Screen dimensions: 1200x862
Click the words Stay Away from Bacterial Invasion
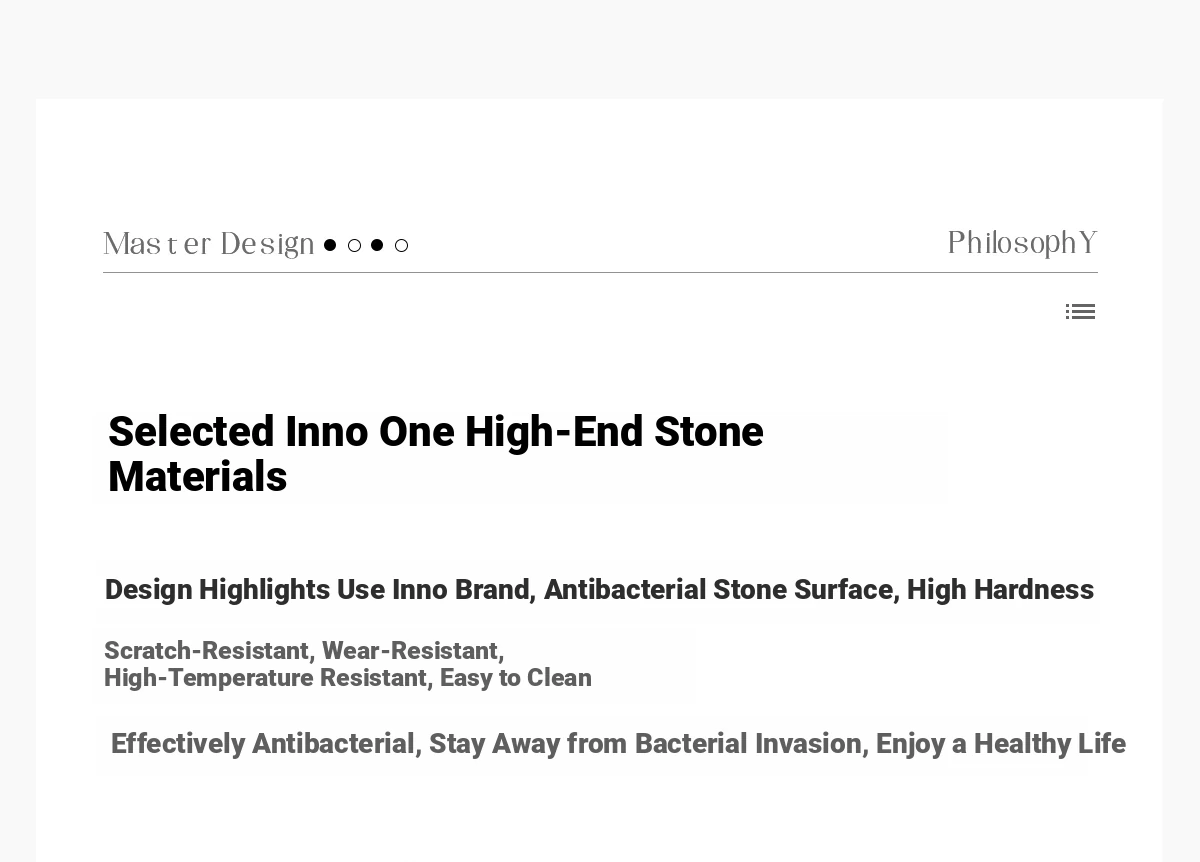(x=645, y=744)
